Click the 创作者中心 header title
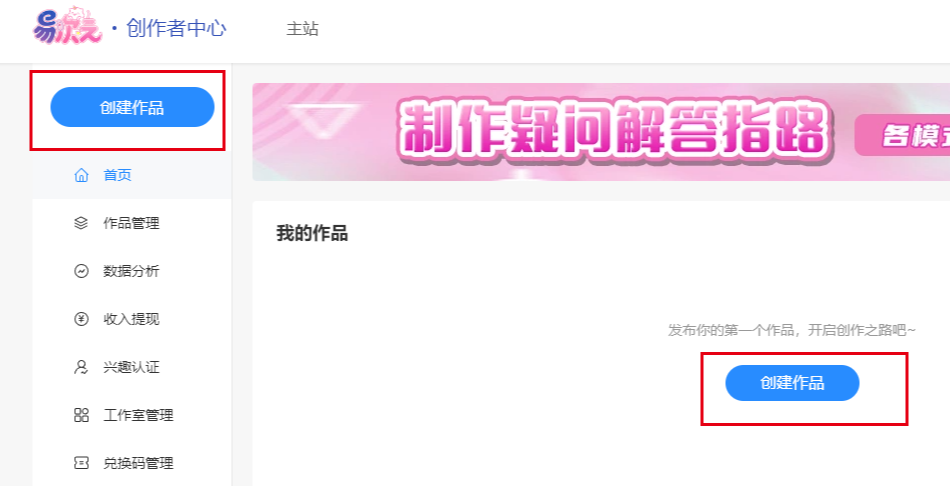This screenshot has height=486, width=950. pos(176,28)
